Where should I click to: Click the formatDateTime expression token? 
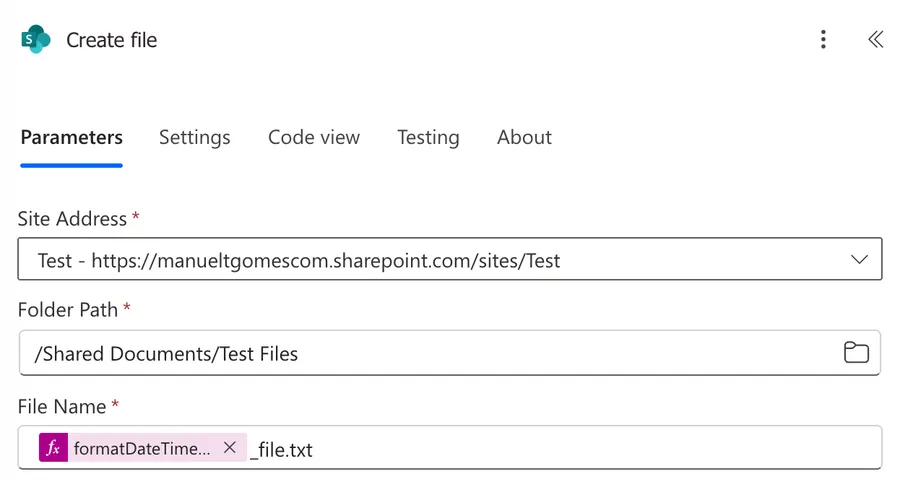pos(141,448)
